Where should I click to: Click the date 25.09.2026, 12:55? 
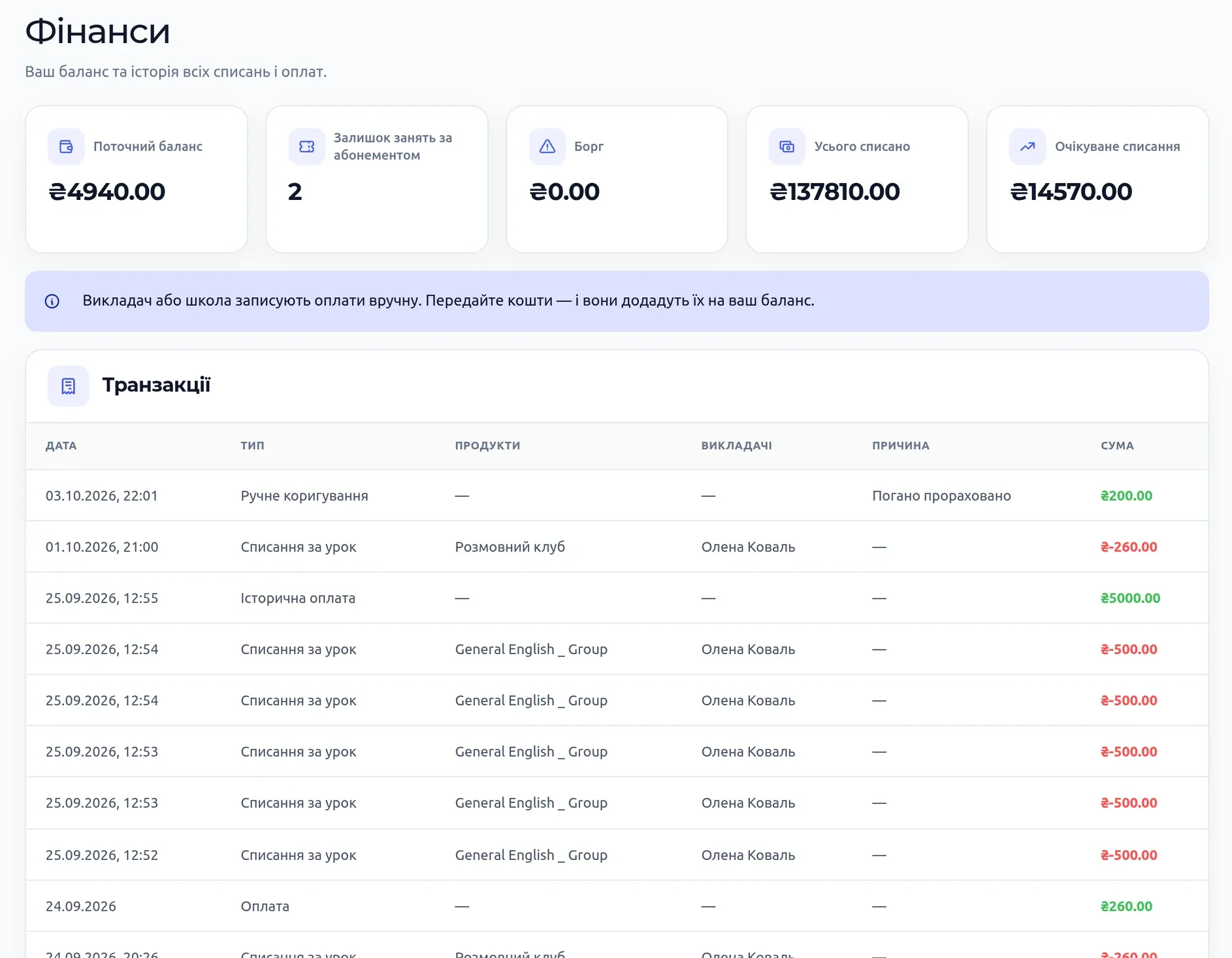click(102, 598)
